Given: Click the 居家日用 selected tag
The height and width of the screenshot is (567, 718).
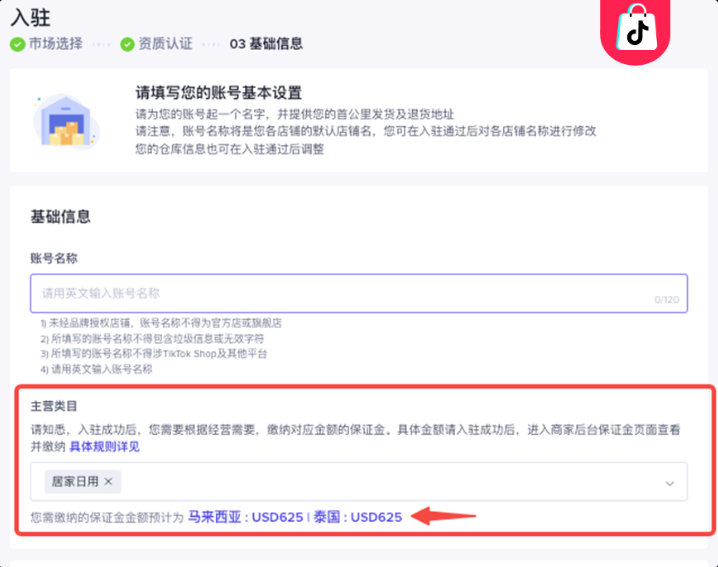Looking at the screenshot, I should (x=83, y=481).
